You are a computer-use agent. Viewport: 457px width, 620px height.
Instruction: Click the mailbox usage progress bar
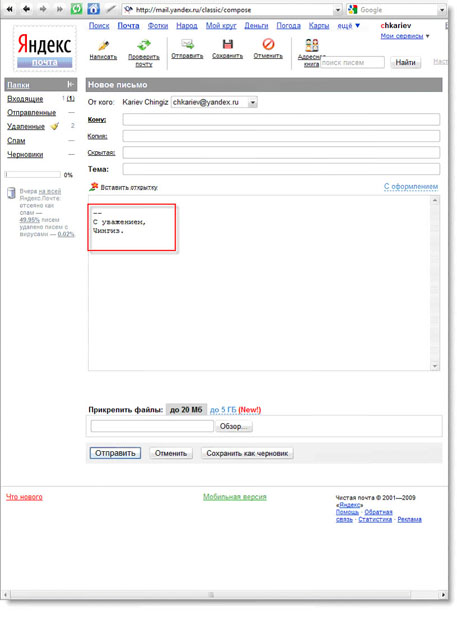33,174
